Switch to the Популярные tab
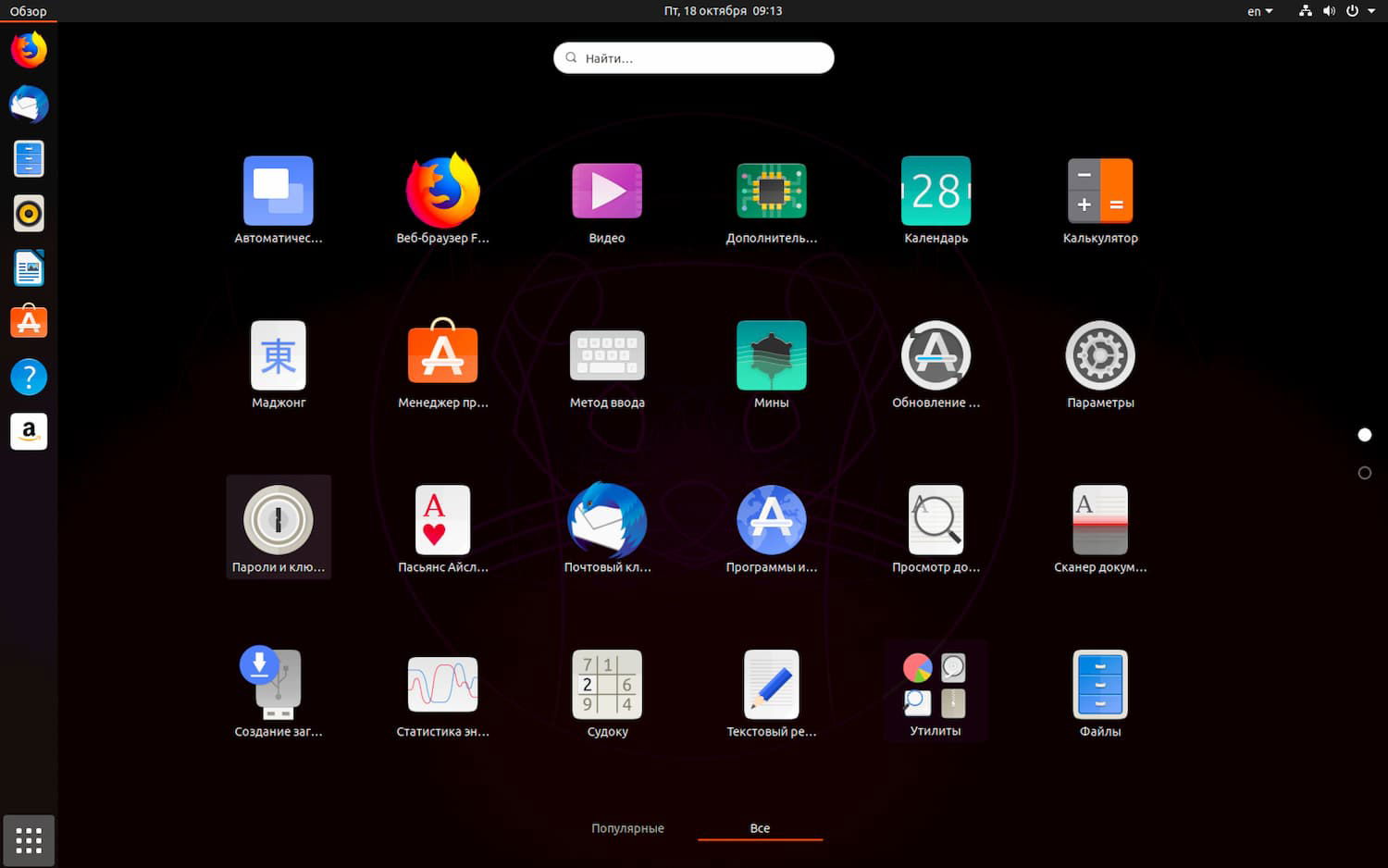Viewport: 1388px width, 868px height. point(627,828)
